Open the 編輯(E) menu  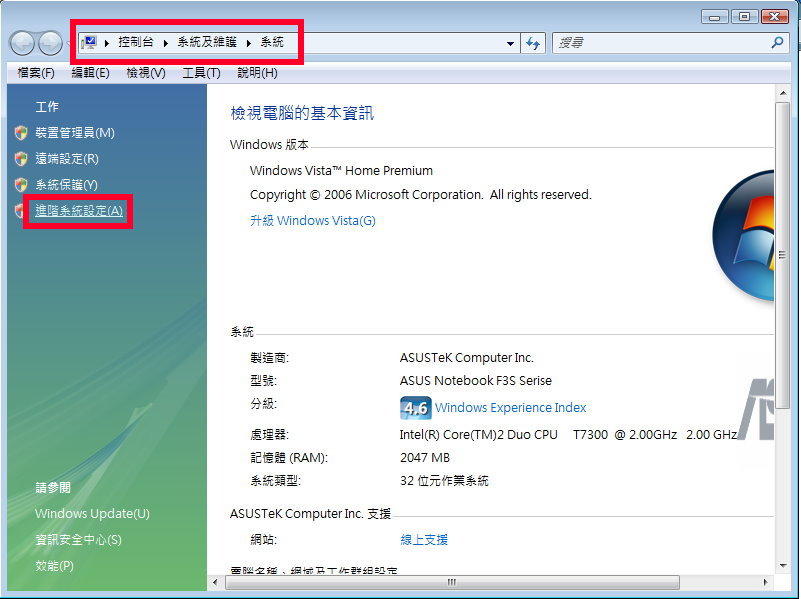[x=90, y=73]
